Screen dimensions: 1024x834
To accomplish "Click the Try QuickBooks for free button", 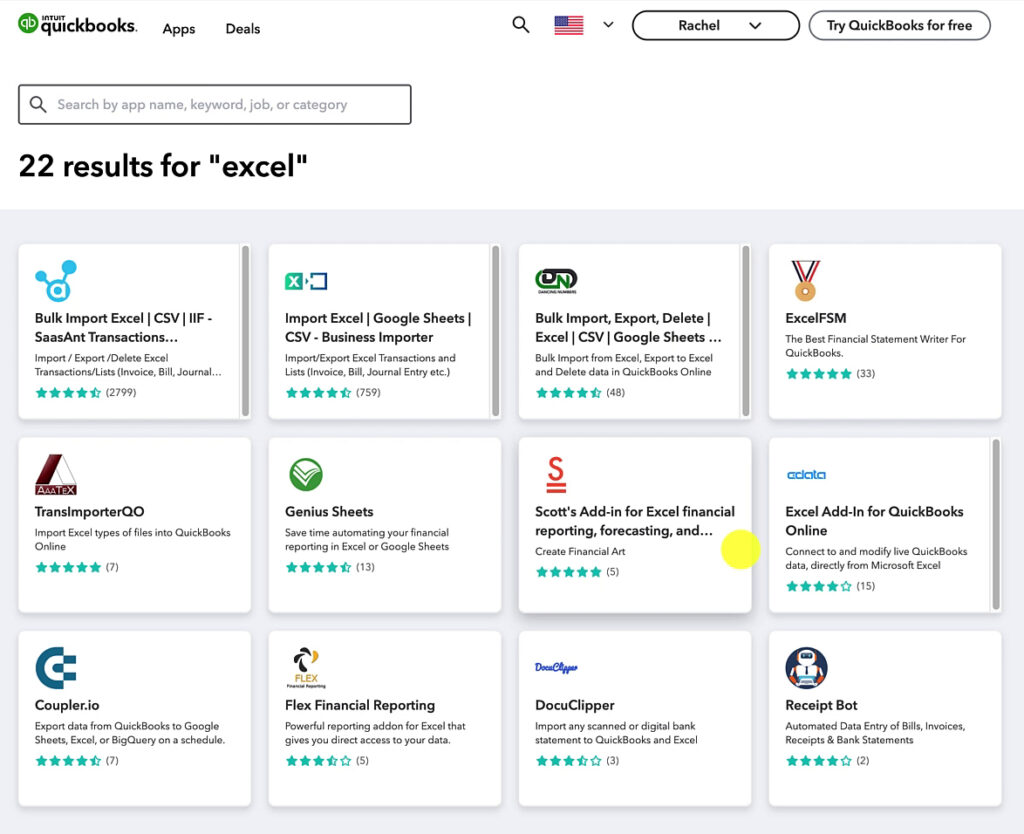I will click(899, 25).
